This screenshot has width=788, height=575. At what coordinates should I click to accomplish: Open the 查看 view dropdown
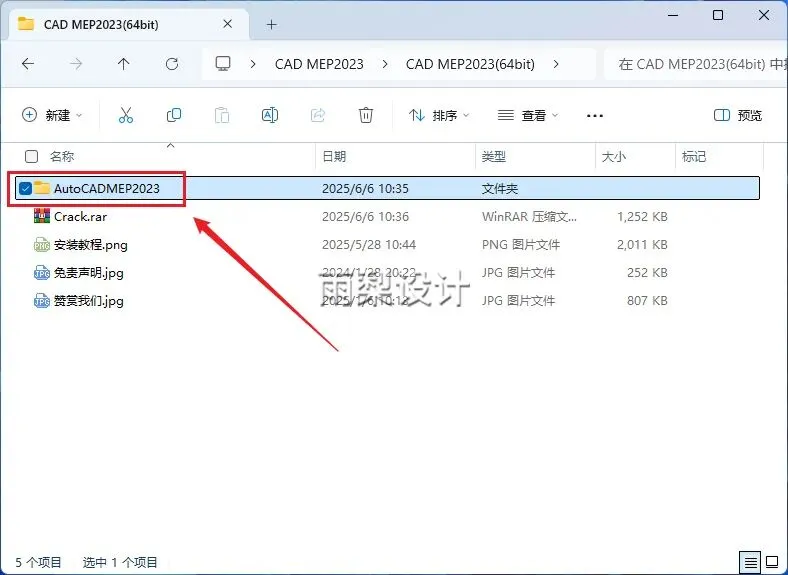point(528,115)
